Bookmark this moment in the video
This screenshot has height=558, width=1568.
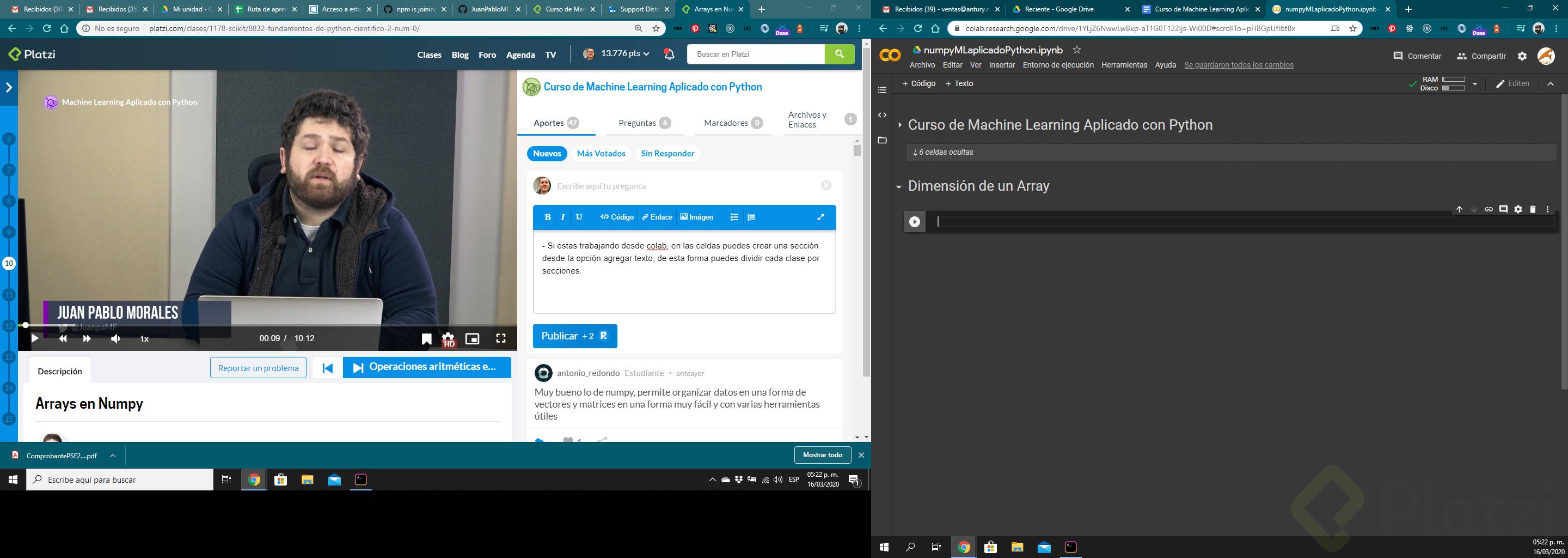point(426,339)
